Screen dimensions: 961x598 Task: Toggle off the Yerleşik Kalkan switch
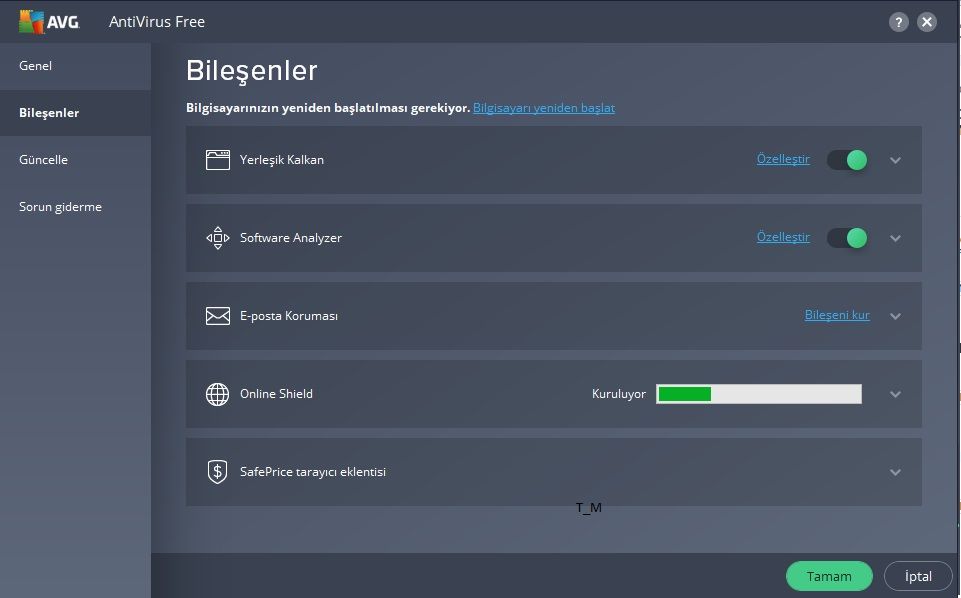point(847,160)
